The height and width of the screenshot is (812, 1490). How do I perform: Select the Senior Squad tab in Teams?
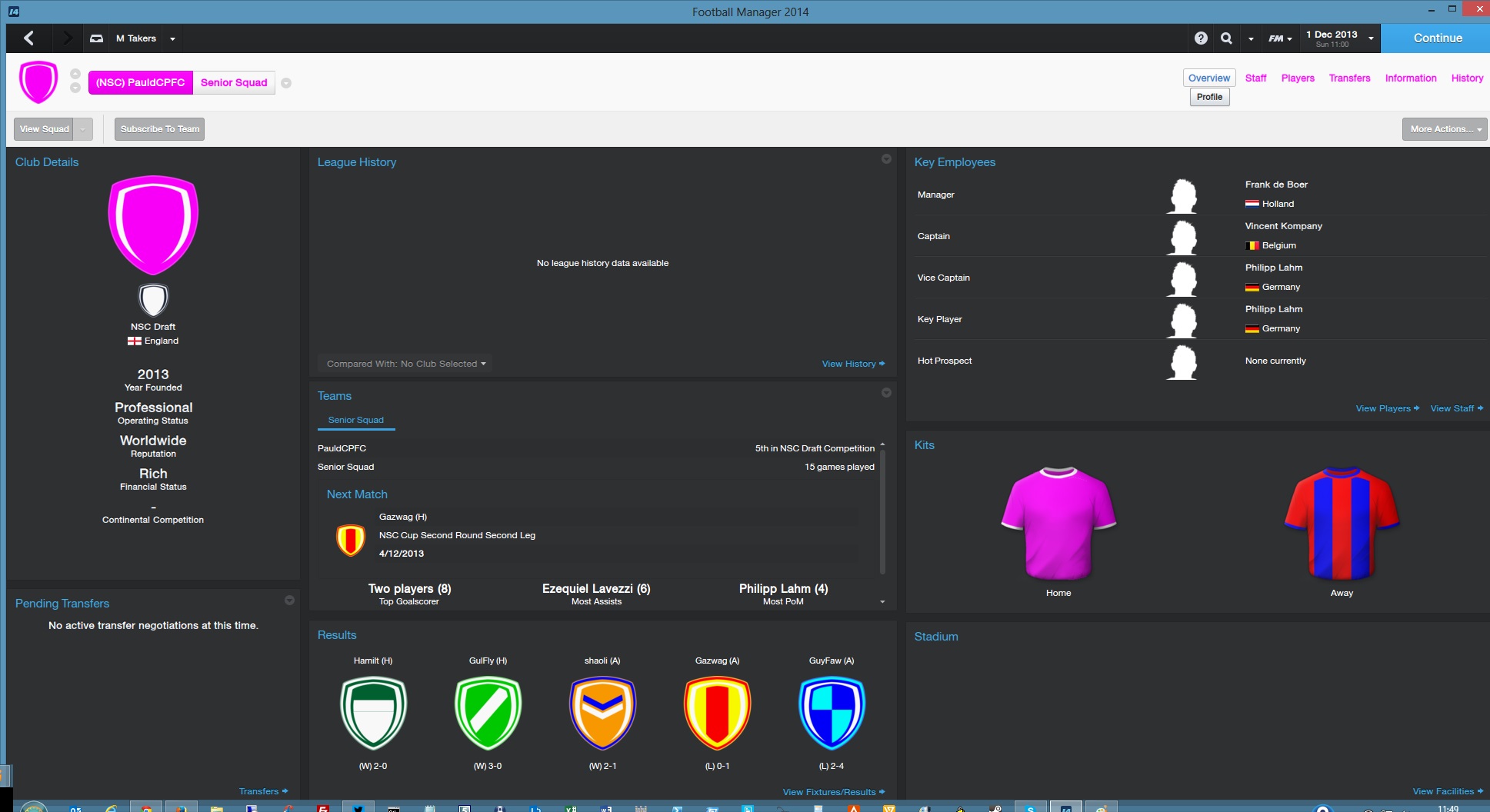click(x=355, y=420)
